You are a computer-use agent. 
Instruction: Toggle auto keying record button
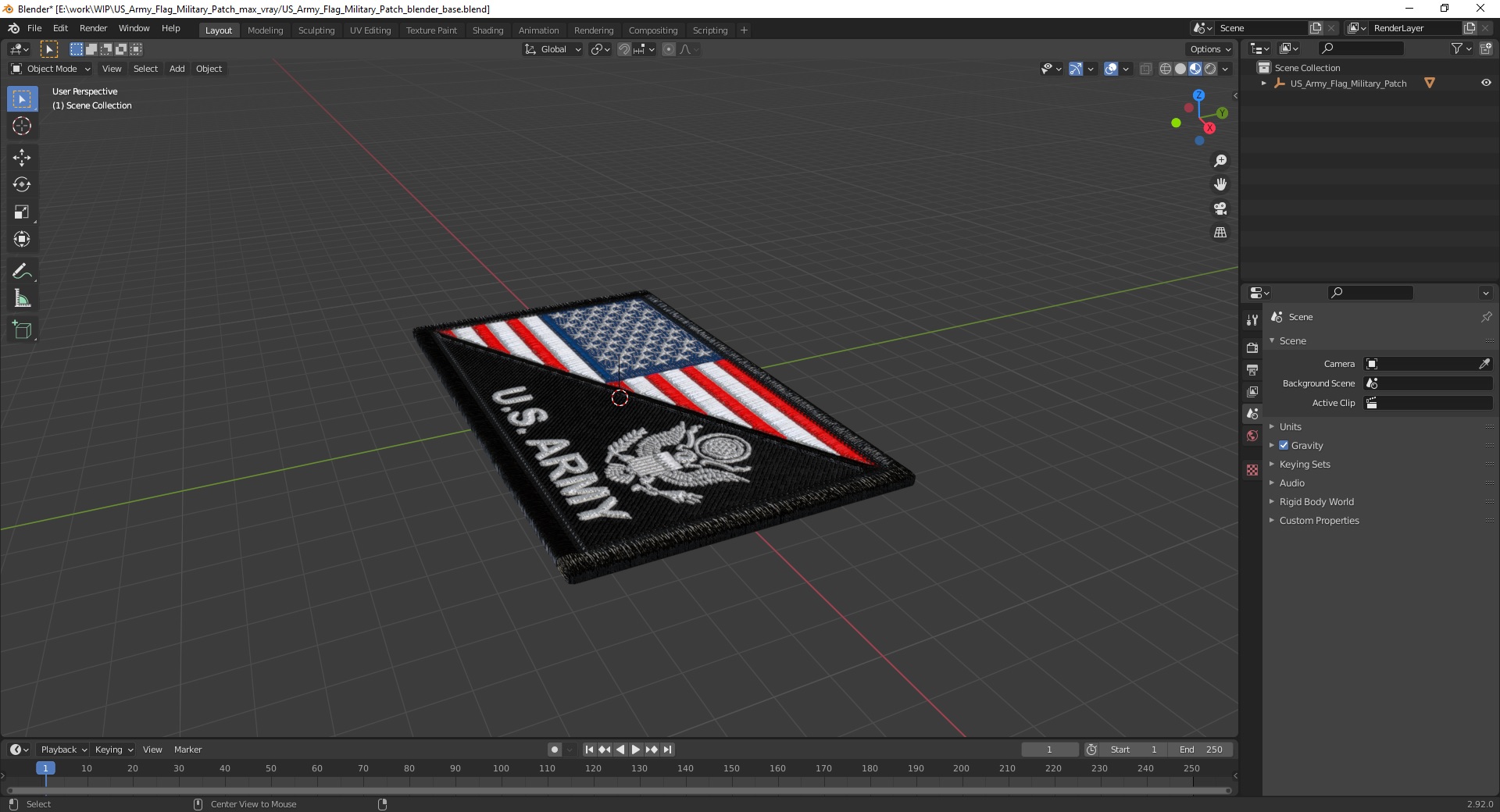554,750
